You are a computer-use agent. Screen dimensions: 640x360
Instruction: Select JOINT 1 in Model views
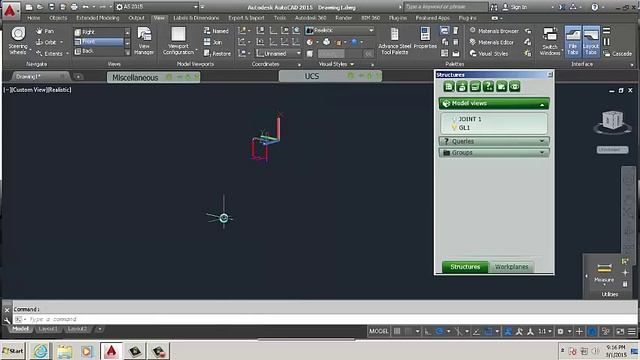coord(470,119)
